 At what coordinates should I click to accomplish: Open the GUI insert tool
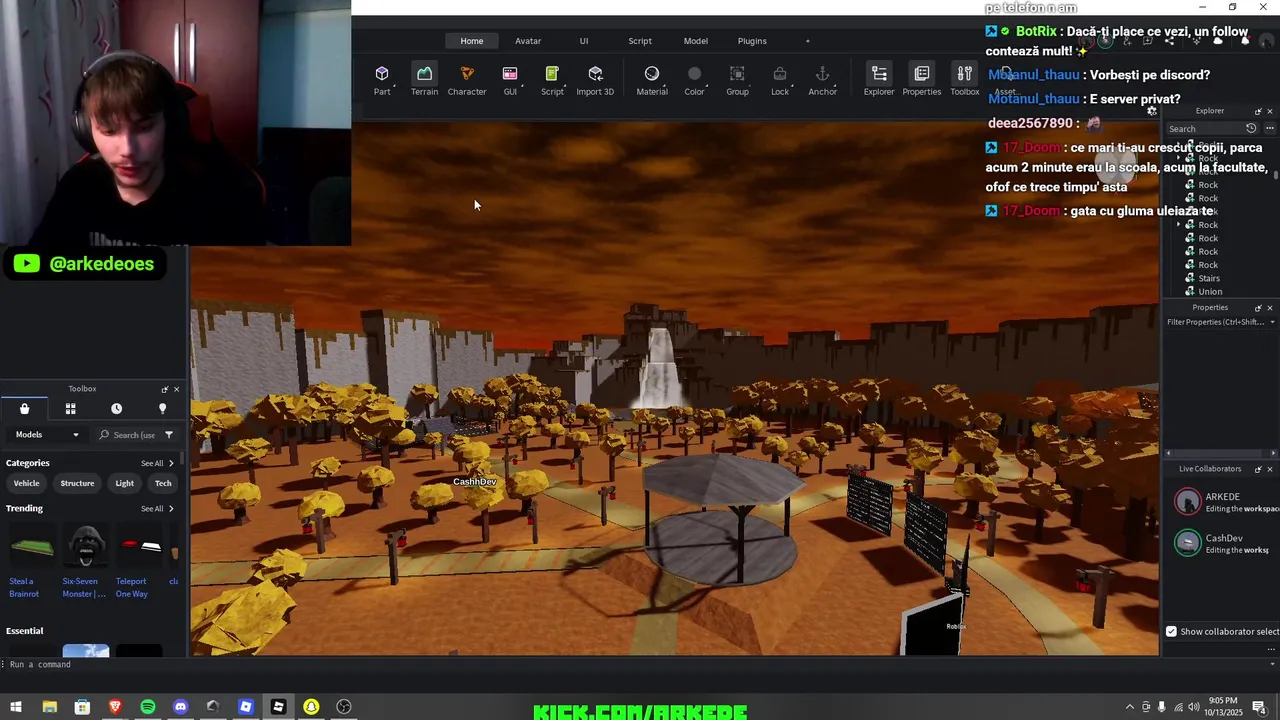510,80
